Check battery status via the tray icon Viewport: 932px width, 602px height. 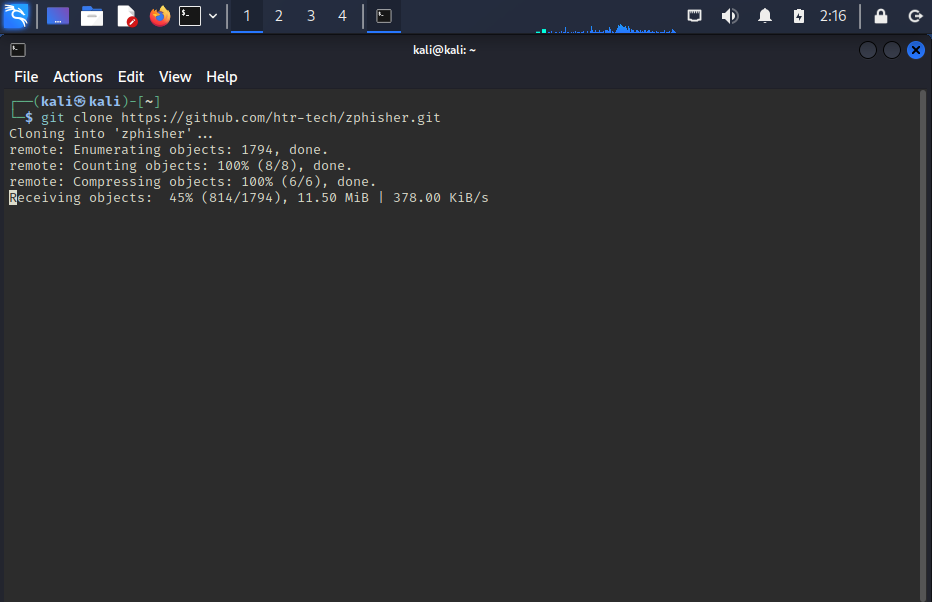coord(796,16)
